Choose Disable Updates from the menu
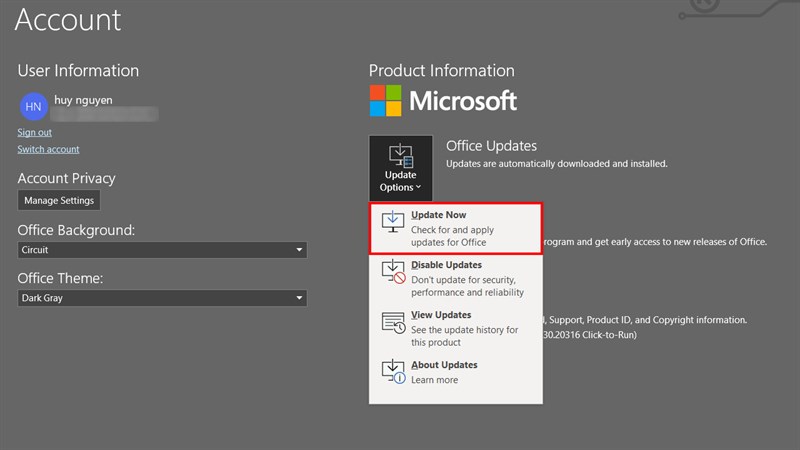This screenshot has height=450, width=800. pos(456,278)
